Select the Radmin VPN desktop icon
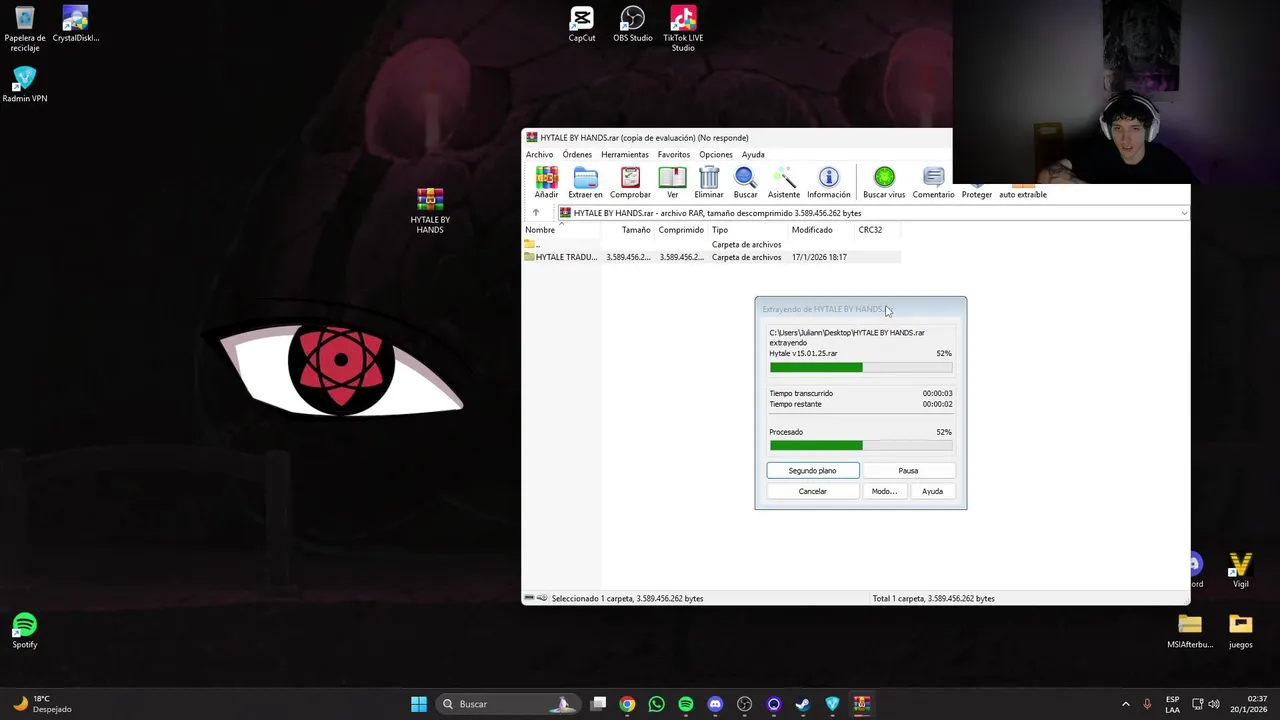 click(x=25, y=85)
